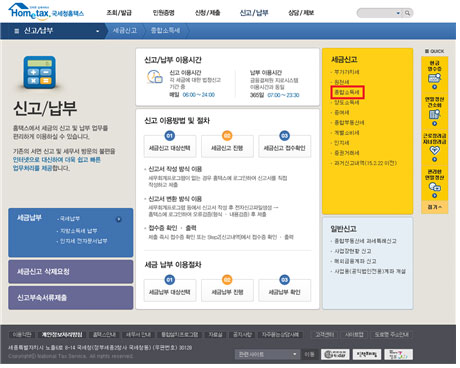Open the 상담/제보 top menu
Screen dimensions: 460x368
point(301,13)
